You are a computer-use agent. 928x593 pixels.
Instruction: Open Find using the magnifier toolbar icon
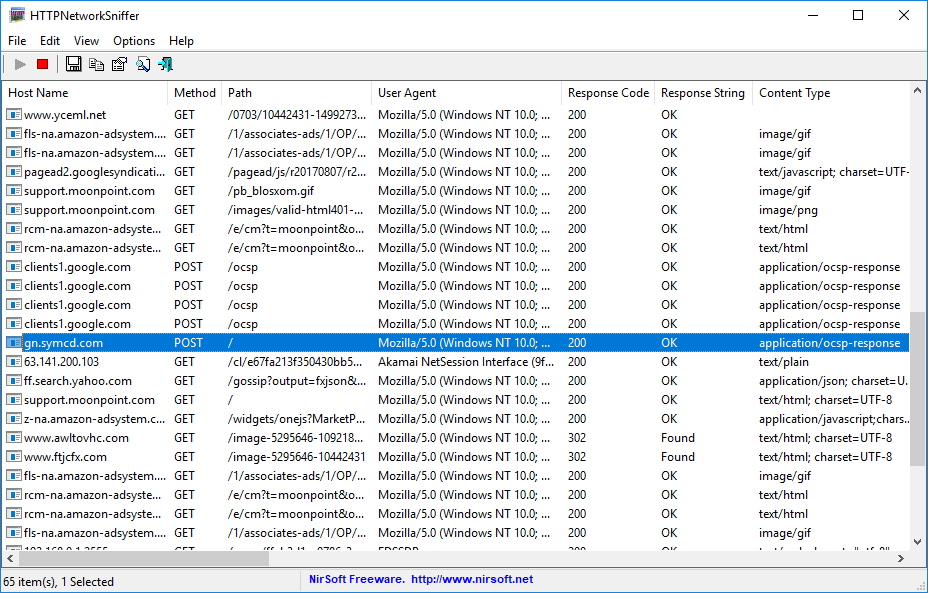coord(143,64)
